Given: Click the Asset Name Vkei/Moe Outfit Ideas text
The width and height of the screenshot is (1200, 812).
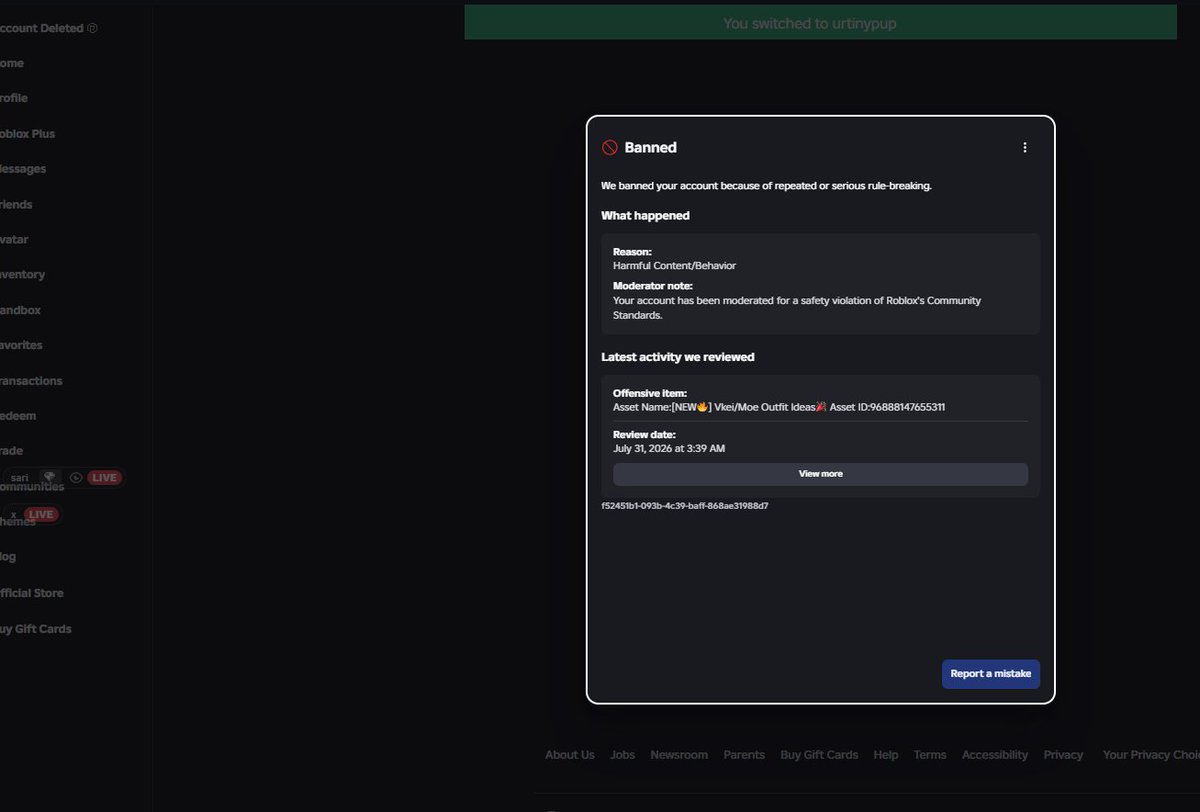Looking at the screenshot, I should point(779,407).
